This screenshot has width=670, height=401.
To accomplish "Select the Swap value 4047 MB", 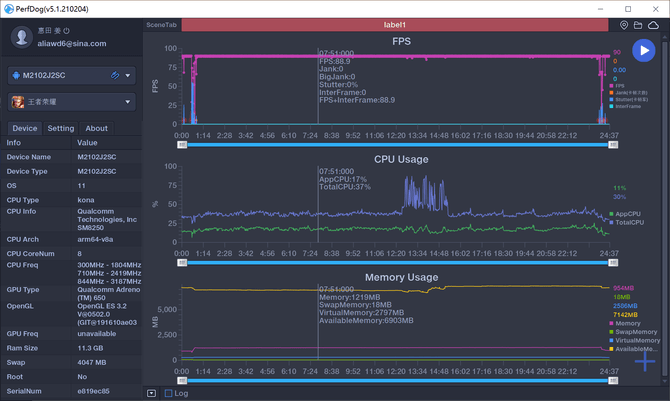I will click(91, 363).
